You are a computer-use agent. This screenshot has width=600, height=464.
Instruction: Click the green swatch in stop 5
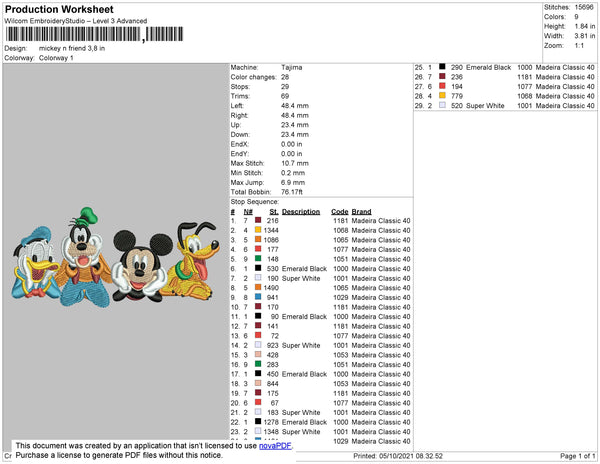tap(258, 259)
